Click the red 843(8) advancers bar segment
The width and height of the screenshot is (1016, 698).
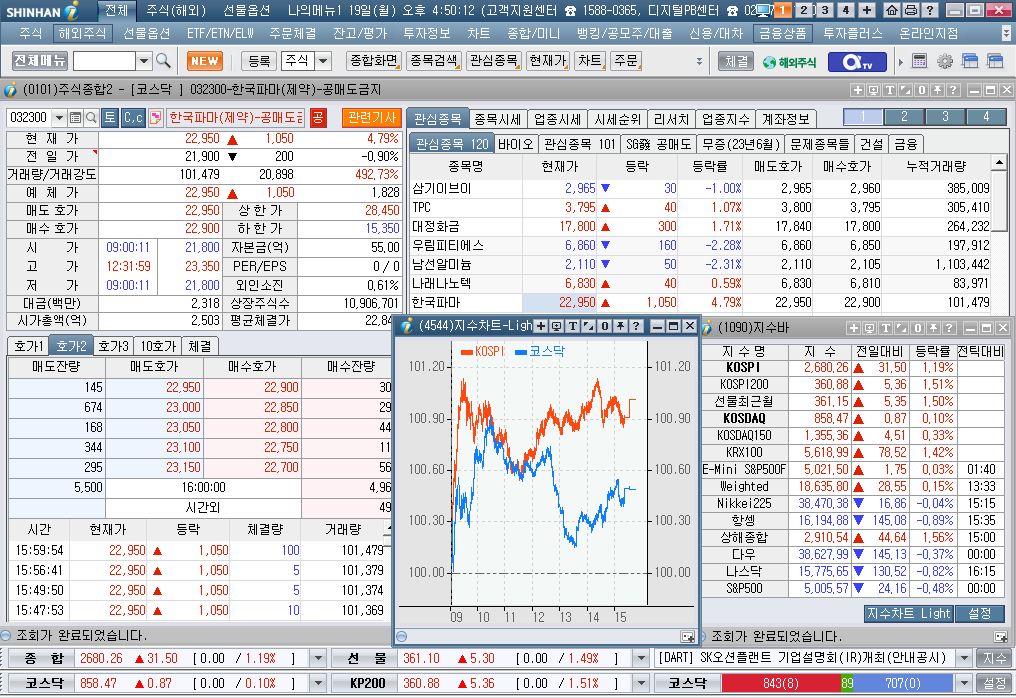781,683
